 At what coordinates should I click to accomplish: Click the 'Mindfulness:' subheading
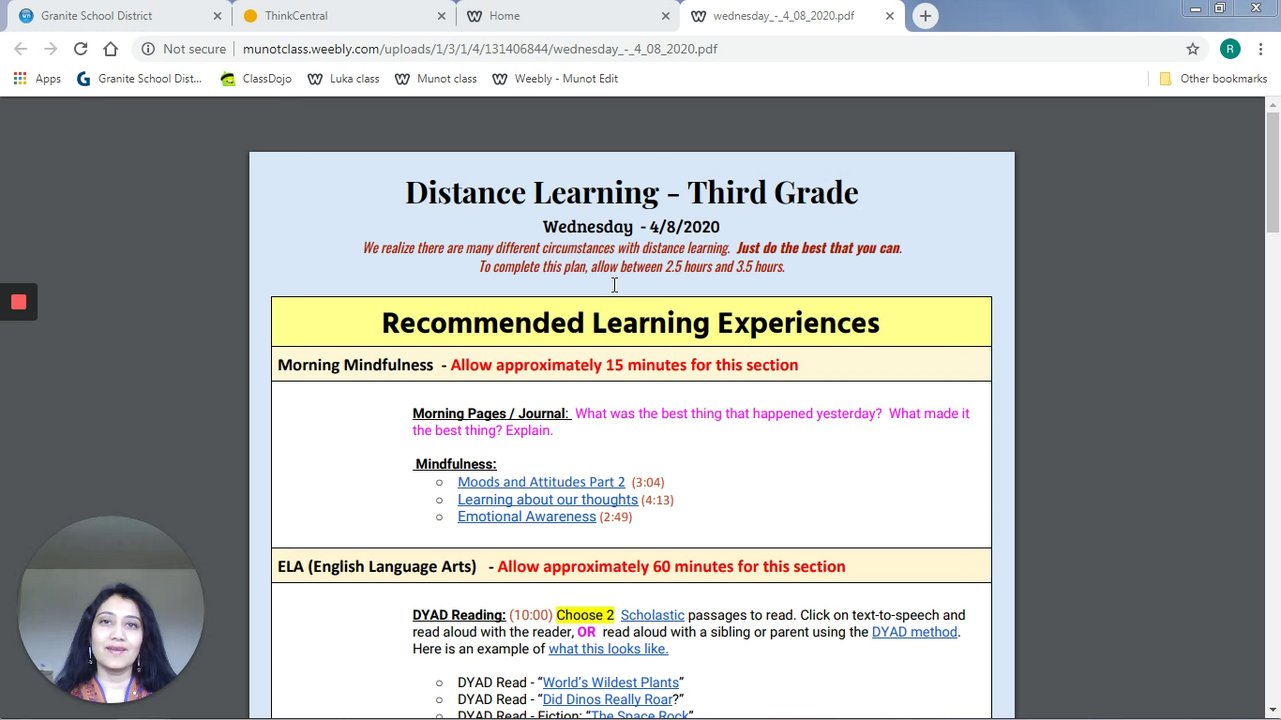tap(456, 464)
